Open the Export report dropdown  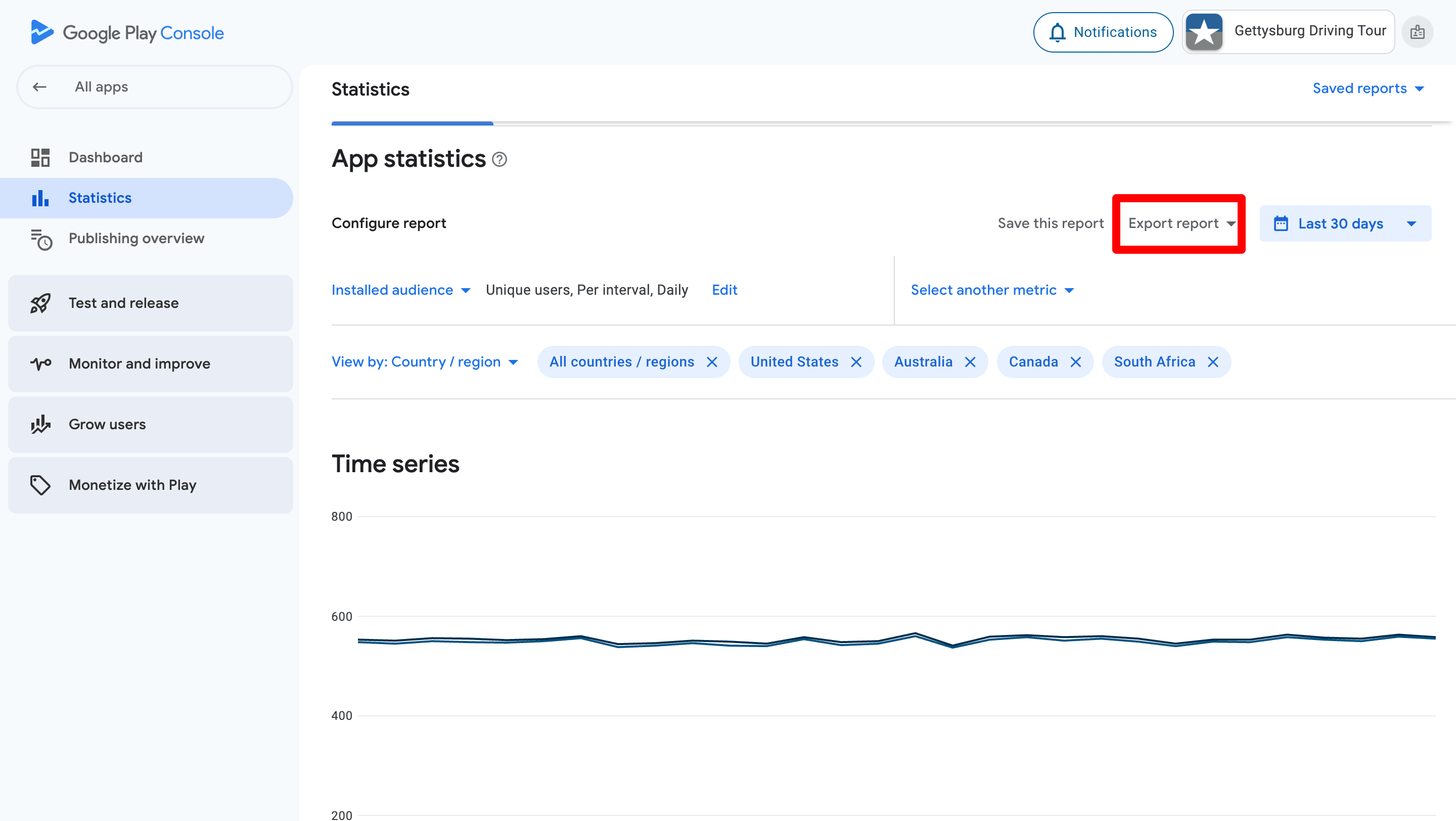point(1181,224)
